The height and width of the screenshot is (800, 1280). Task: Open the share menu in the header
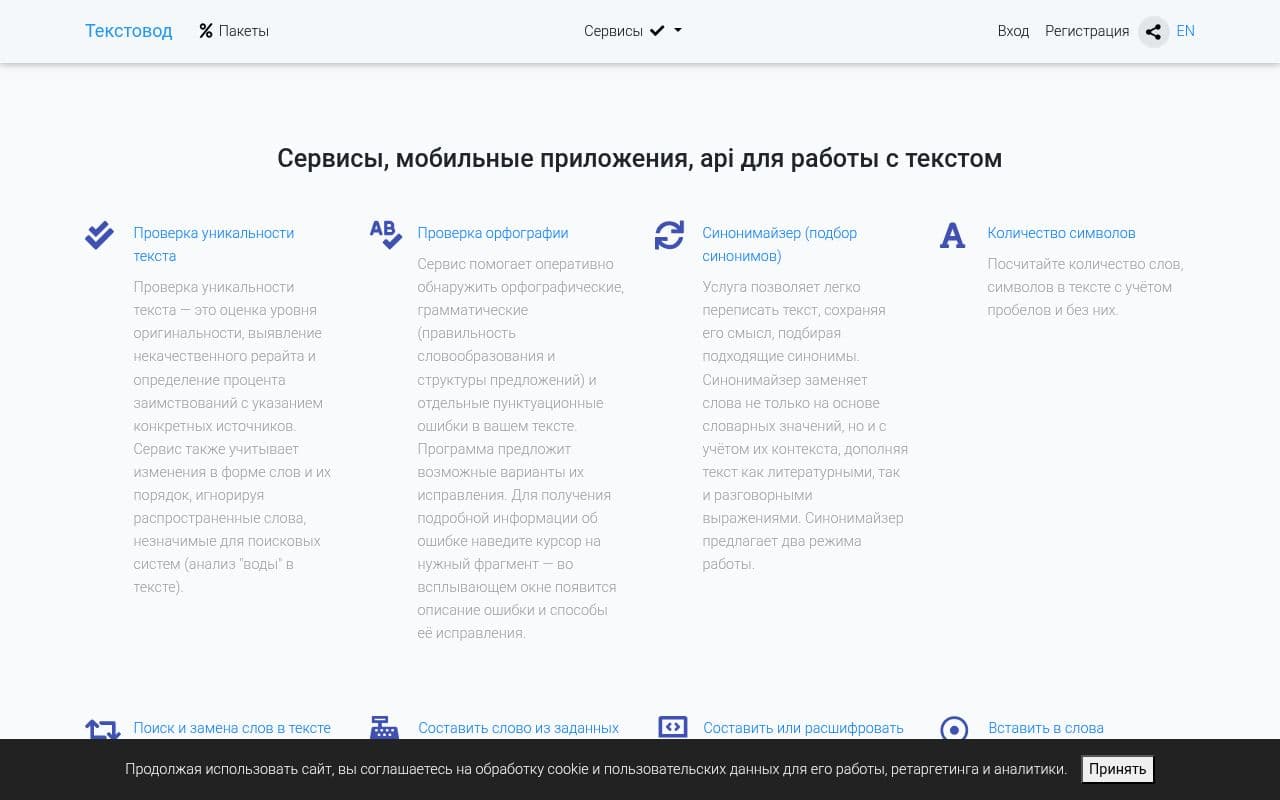(x=1153, y=31)
